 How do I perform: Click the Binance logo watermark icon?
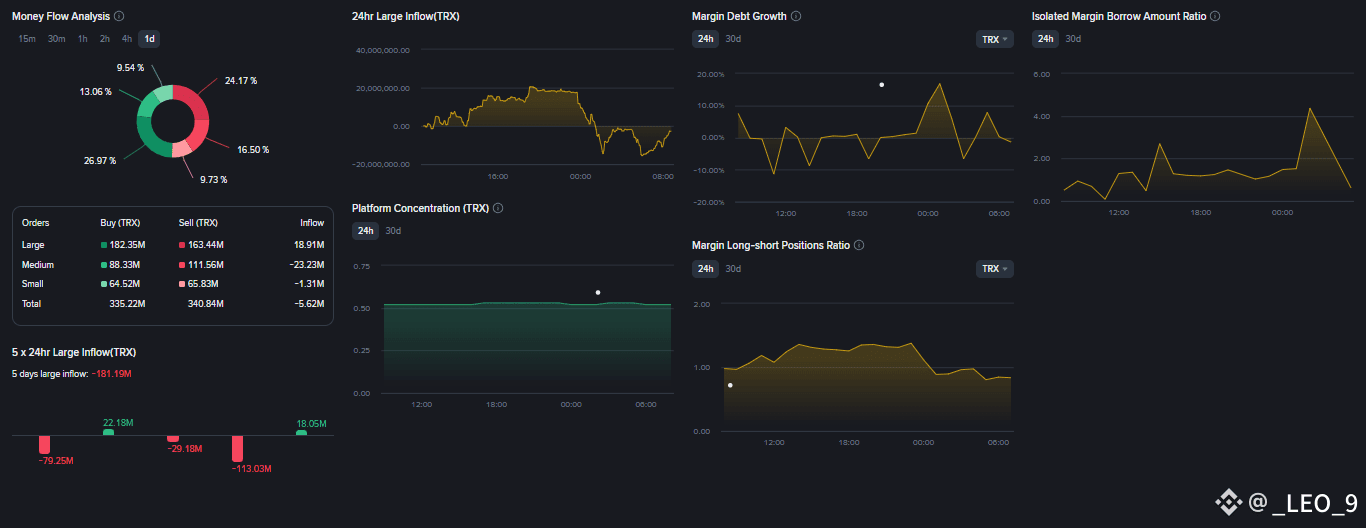pyautogui.click(x=1227, y=502)
